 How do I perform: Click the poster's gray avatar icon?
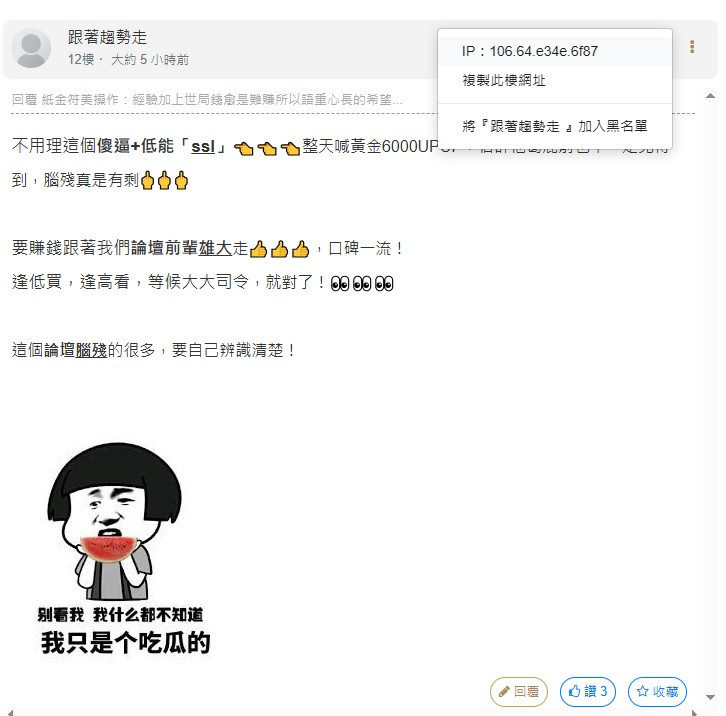tap(31, 48)
